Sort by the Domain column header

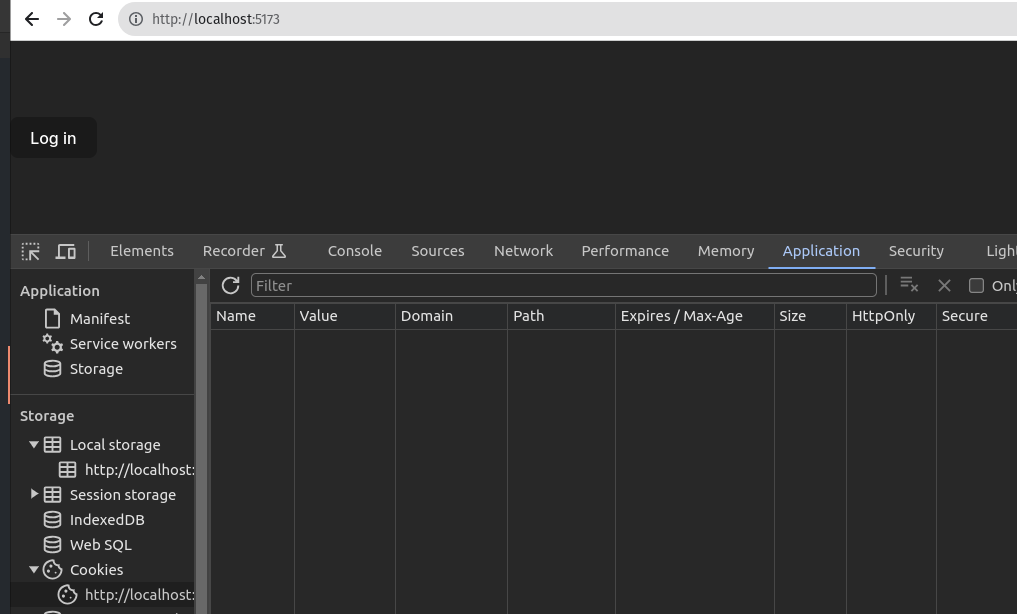(x=451, y=316)
